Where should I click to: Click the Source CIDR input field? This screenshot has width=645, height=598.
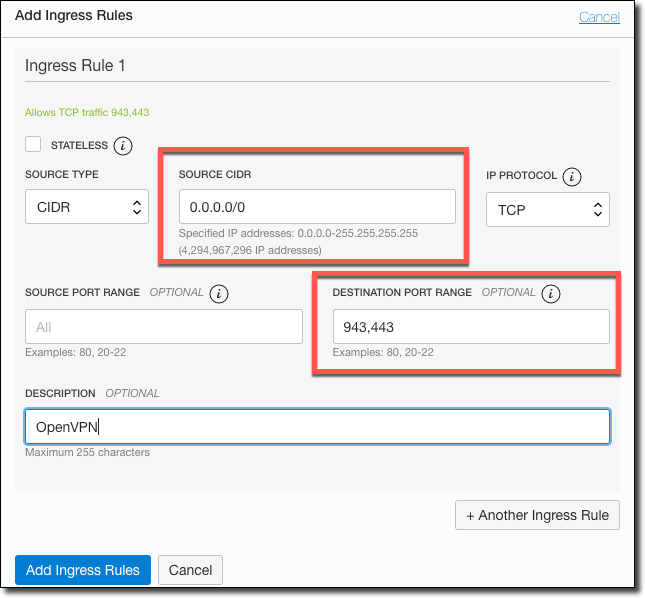click(x=316, y=207)
